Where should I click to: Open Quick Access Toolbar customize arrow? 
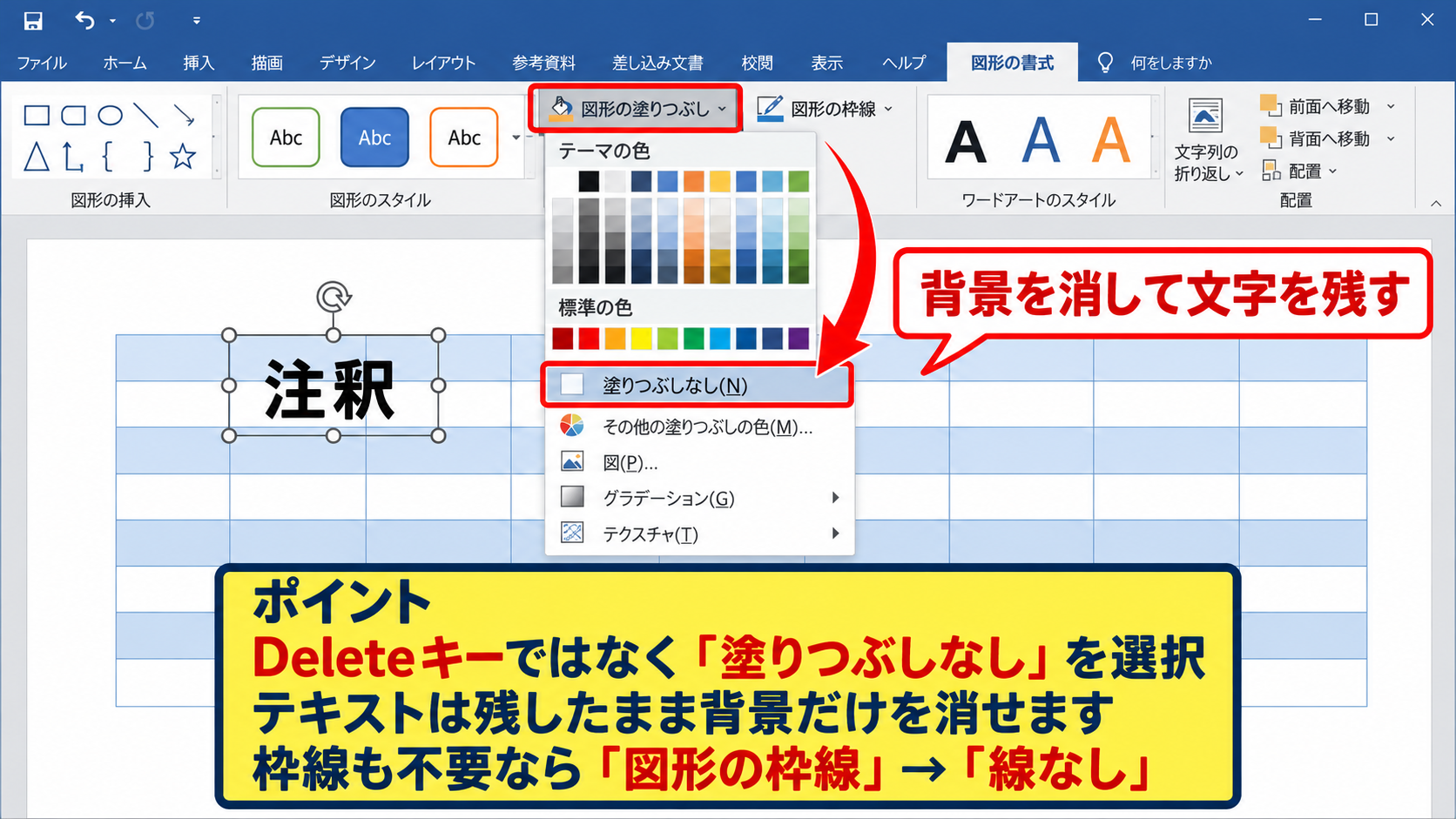[x=197, y=20]
